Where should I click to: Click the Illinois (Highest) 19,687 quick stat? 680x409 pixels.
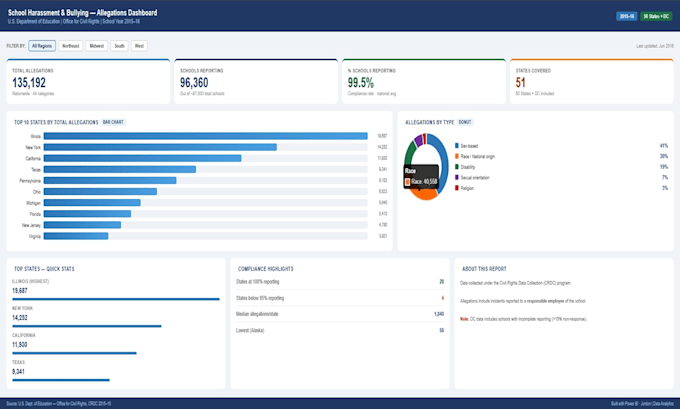tap(20, 291)
